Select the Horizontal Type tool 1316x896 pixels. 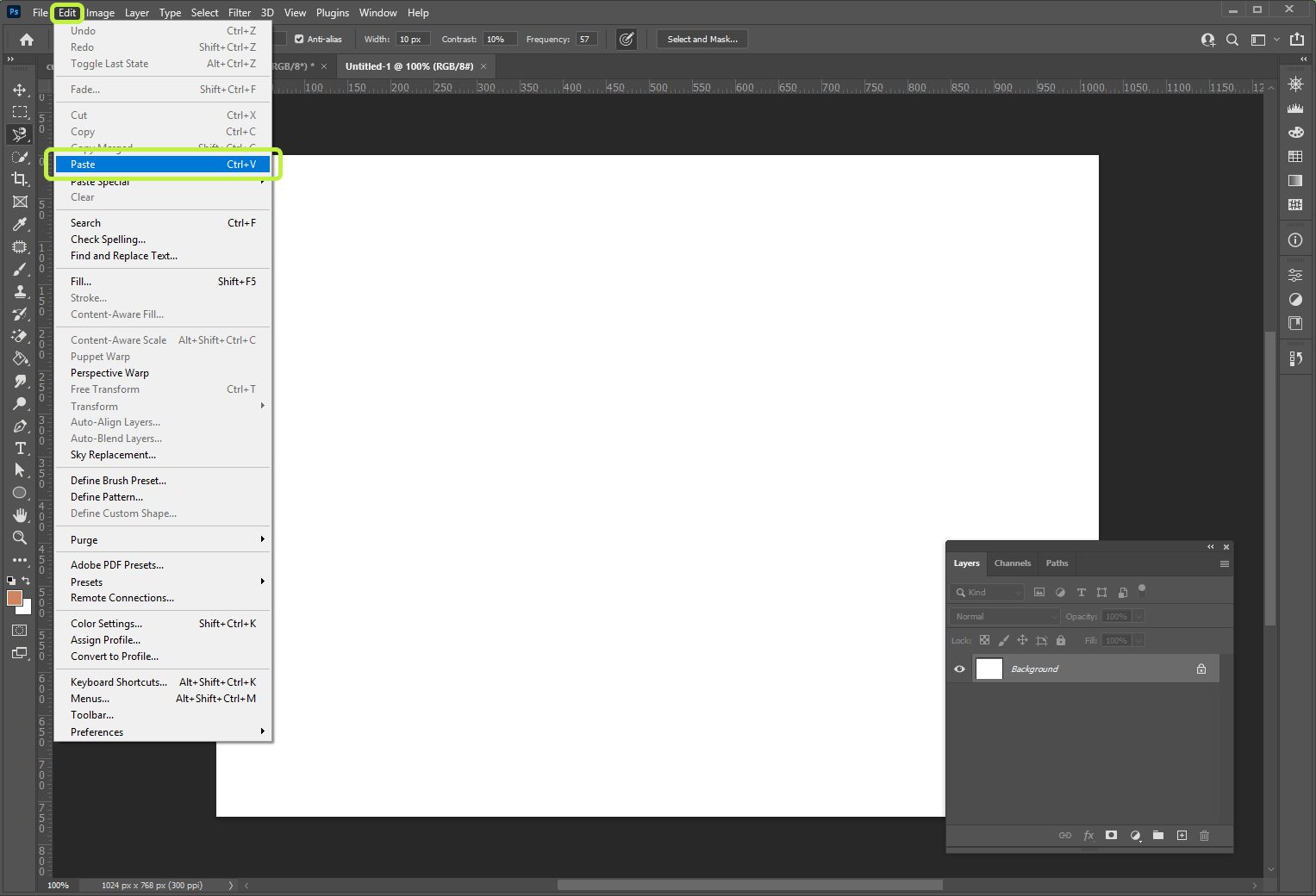tap(20, 448)
